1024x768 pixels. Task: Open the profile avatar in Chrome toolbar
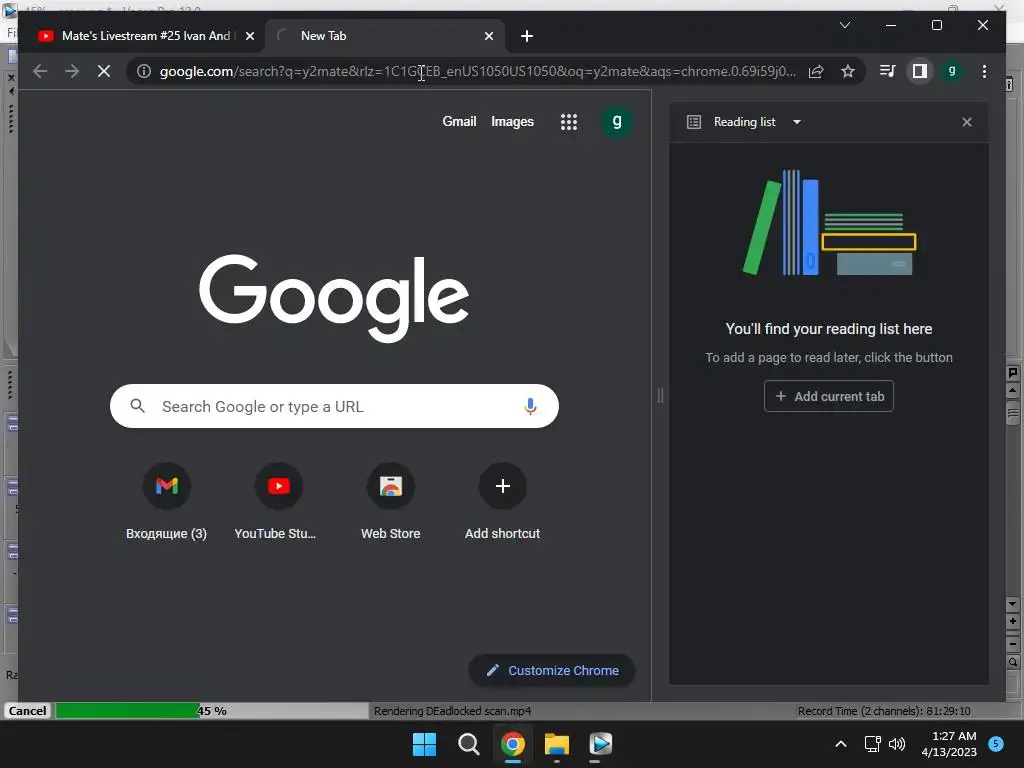coord(952,71)
